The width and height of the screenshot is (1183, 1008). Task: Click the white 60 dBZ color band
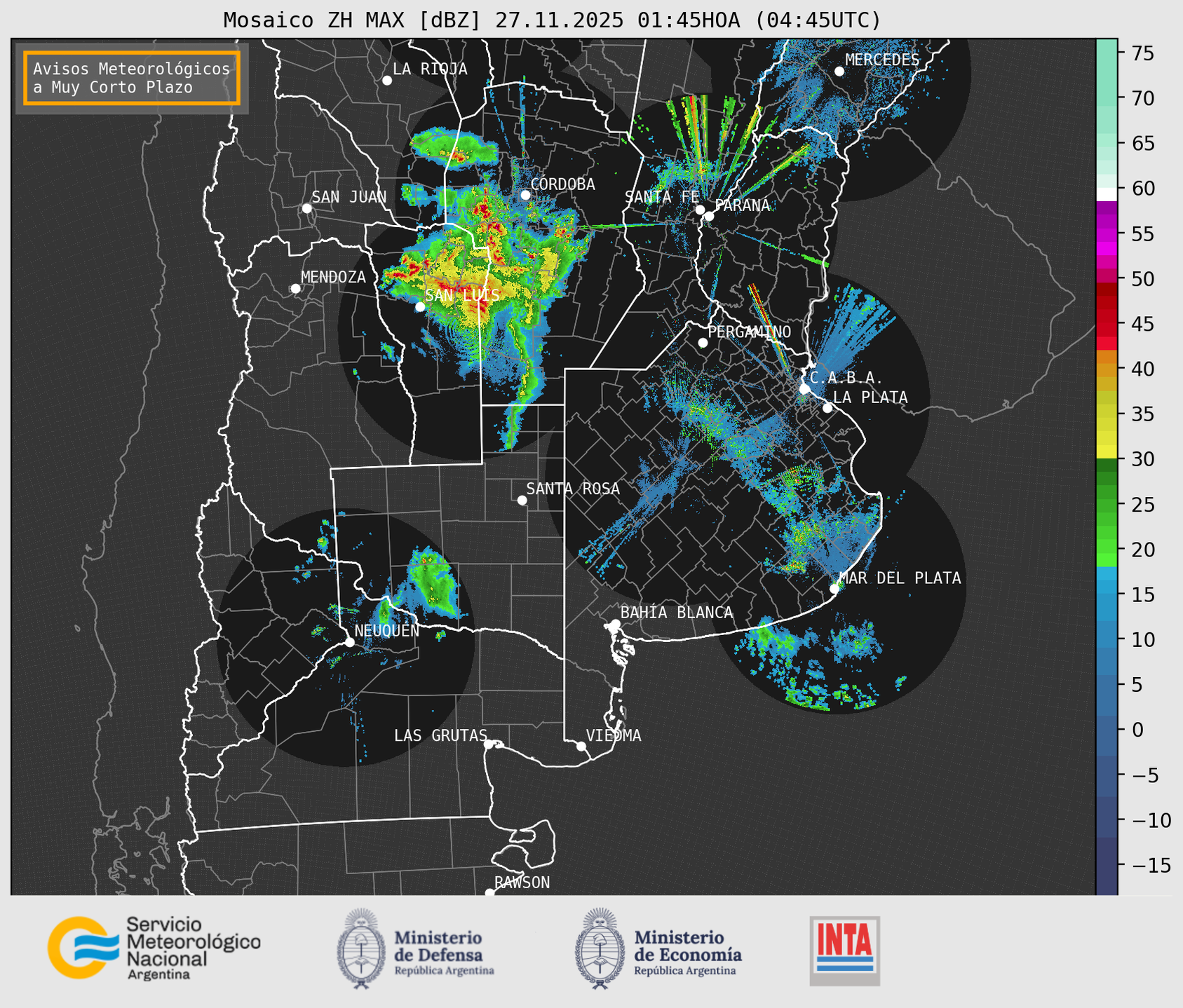[x=1107, y=194]
